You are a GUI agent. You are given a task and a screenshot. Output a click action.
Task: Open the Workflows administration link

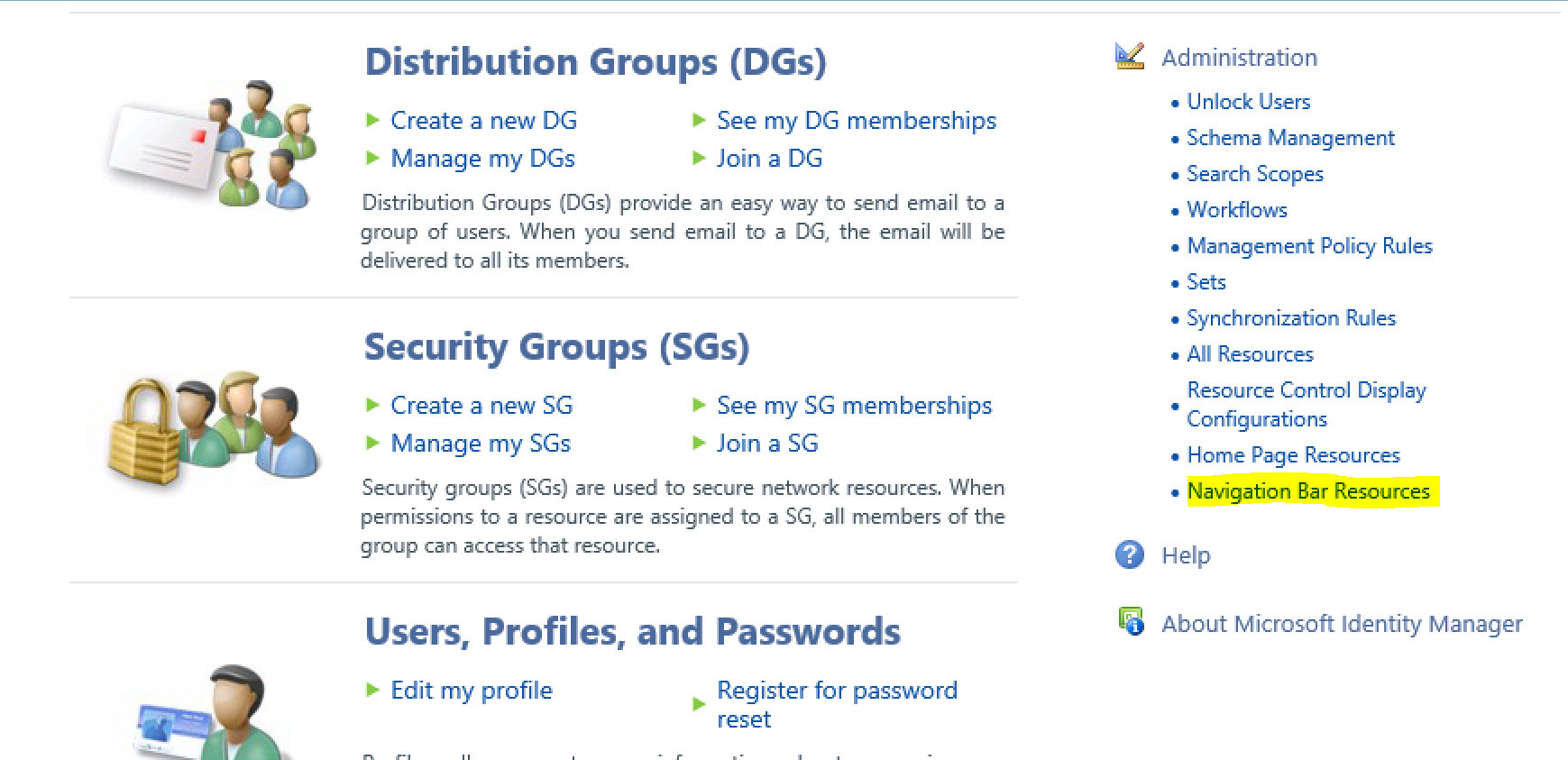[1236, 210]
